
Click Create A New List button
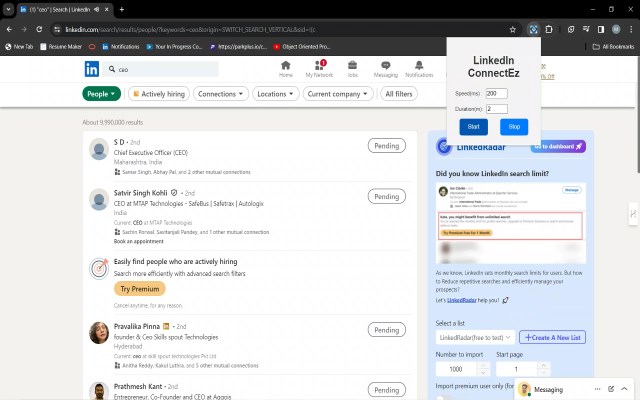552,337
